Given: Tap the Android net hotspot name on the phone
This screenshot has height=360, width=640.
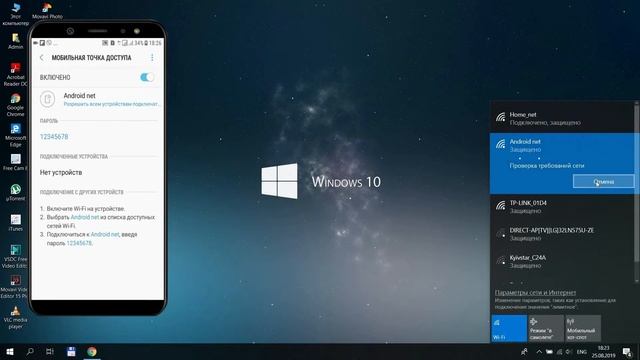Looking at the screenshot, I should point(79,96).
